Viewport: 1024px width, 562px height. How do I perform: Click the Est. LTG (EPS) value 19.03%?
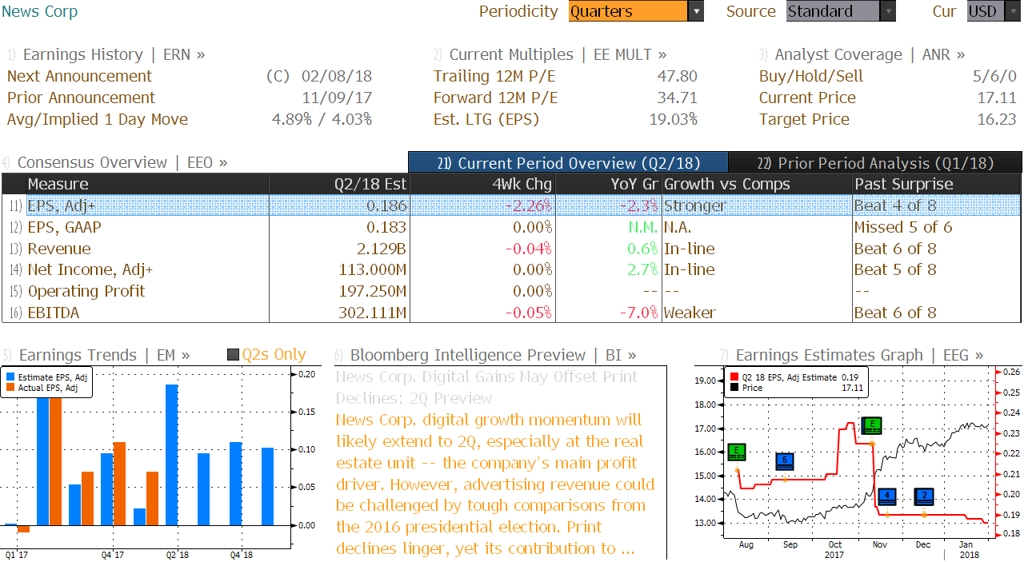(673, 119)
